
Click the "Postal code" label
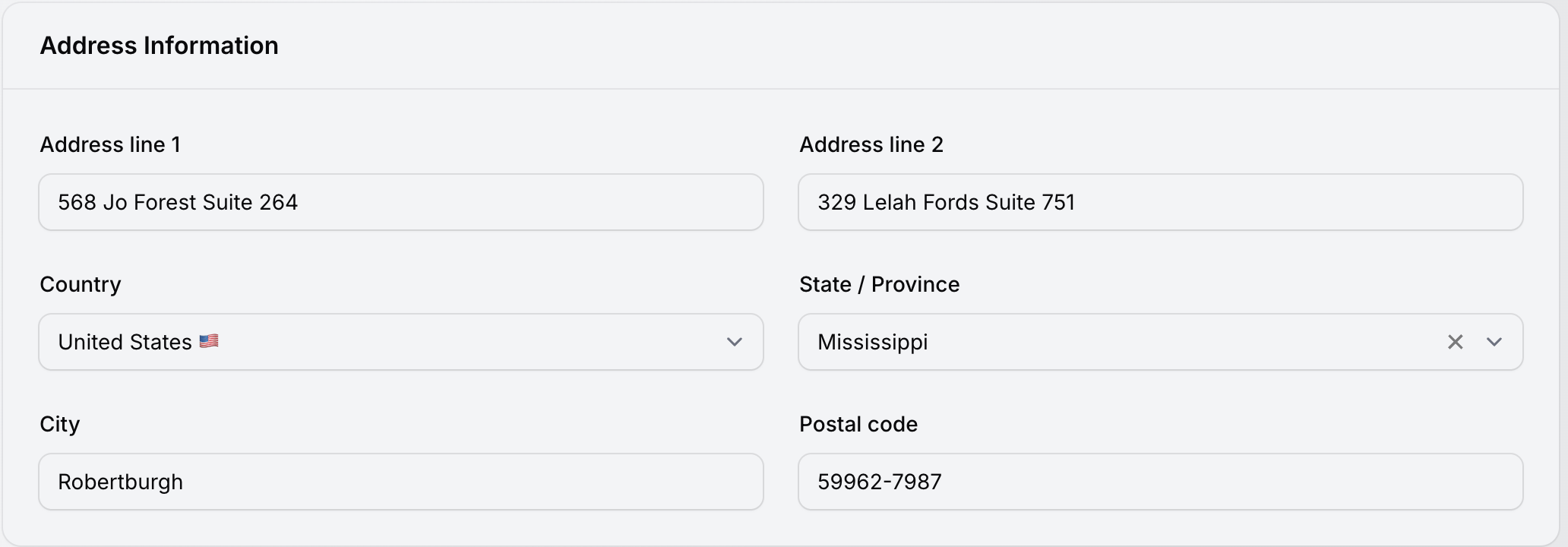coord(858,424)
